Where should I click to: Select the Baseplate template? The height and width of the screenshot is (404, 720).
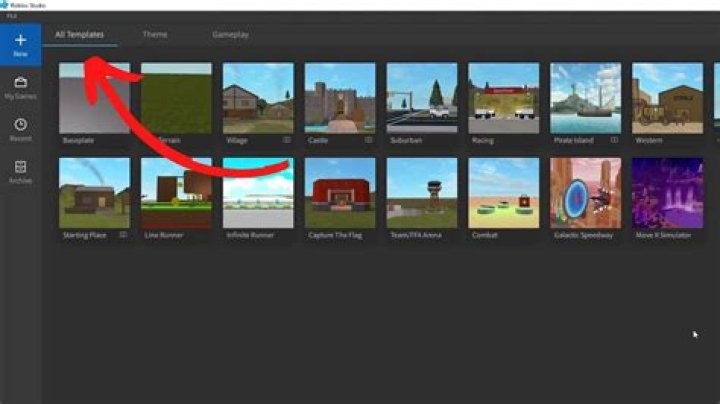[x=93, y=98]
